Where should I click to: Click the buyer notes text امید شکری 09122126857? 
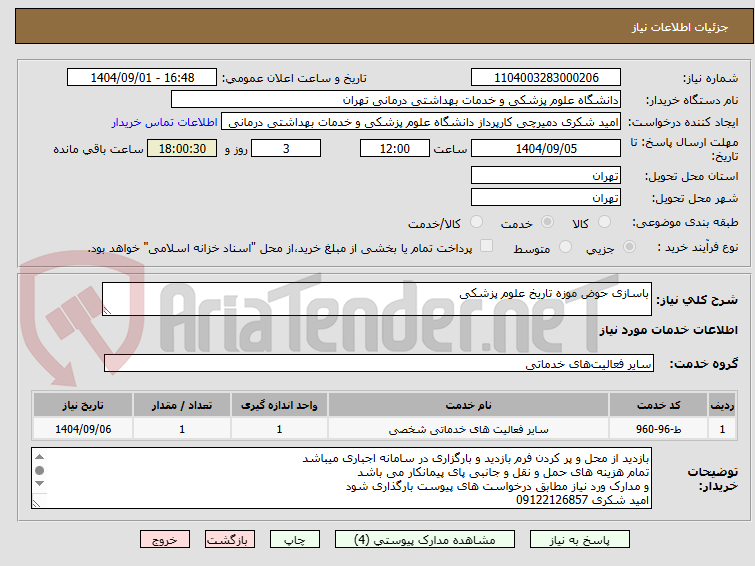pyautogui.click(x=583, y=500)
